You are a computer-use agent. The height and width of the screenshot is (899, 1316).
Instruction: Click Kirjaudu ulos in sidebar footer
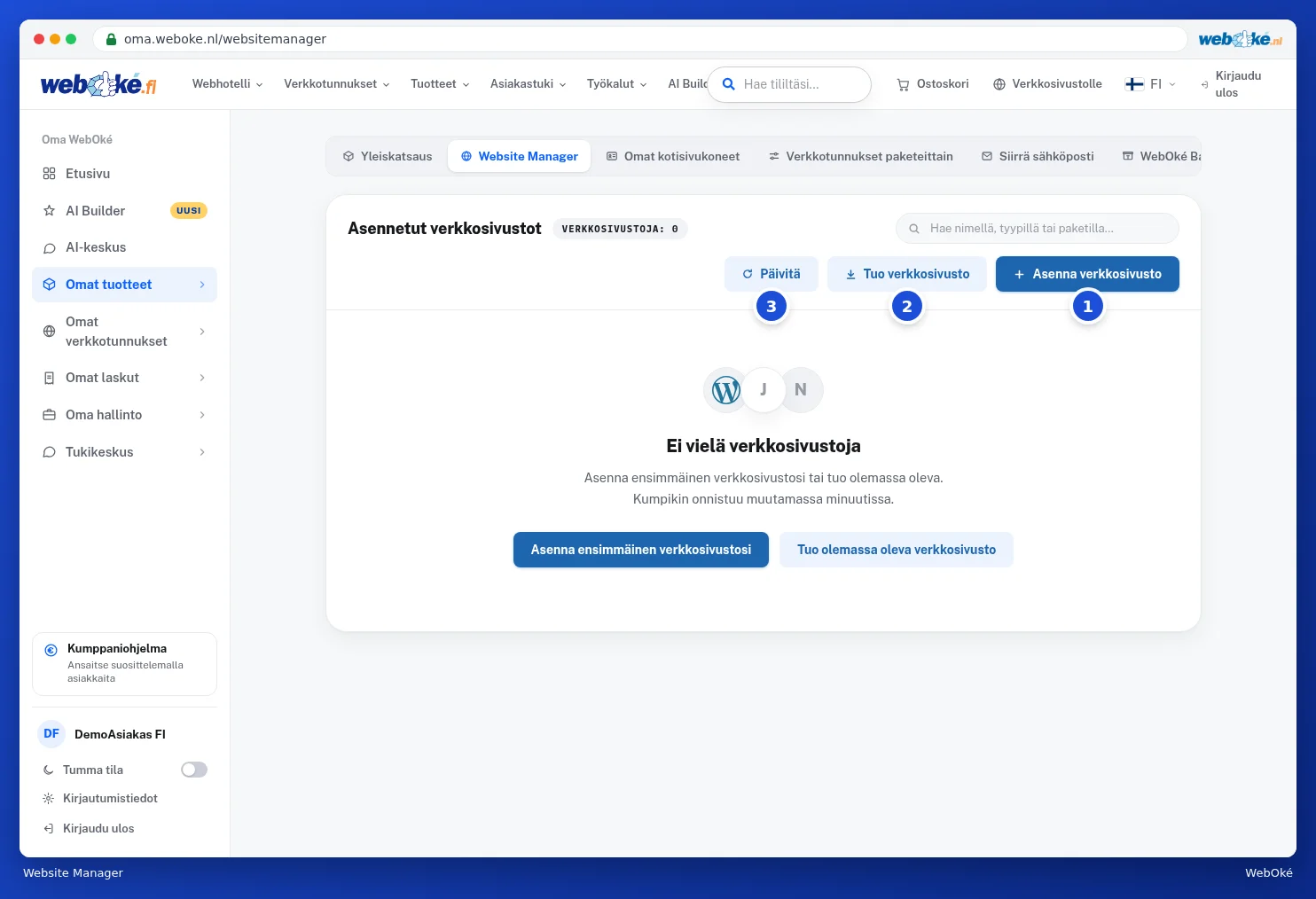(89, 829)
